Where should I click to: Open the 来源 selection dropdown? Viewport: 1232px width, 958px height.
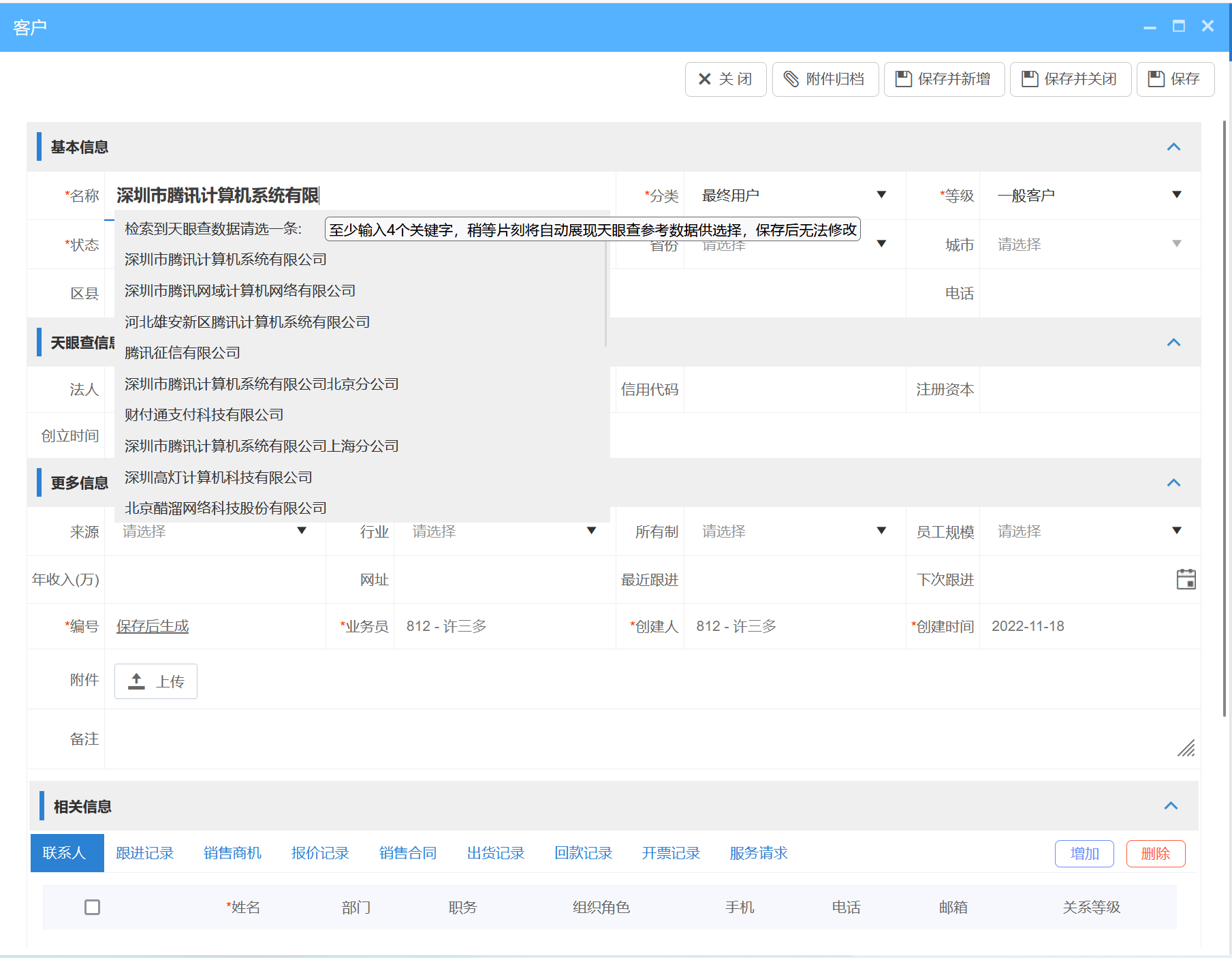coord(302,531)
